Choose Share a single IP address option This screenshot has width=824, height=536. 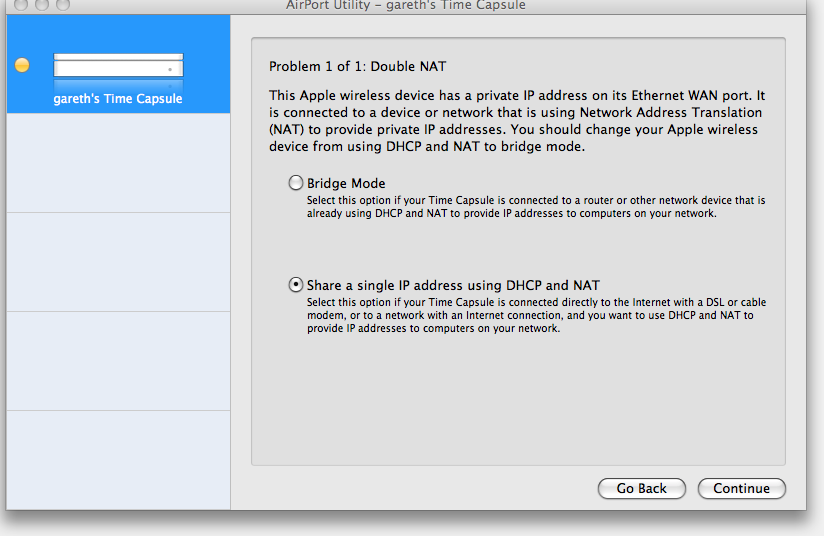(x=296, y=285)
